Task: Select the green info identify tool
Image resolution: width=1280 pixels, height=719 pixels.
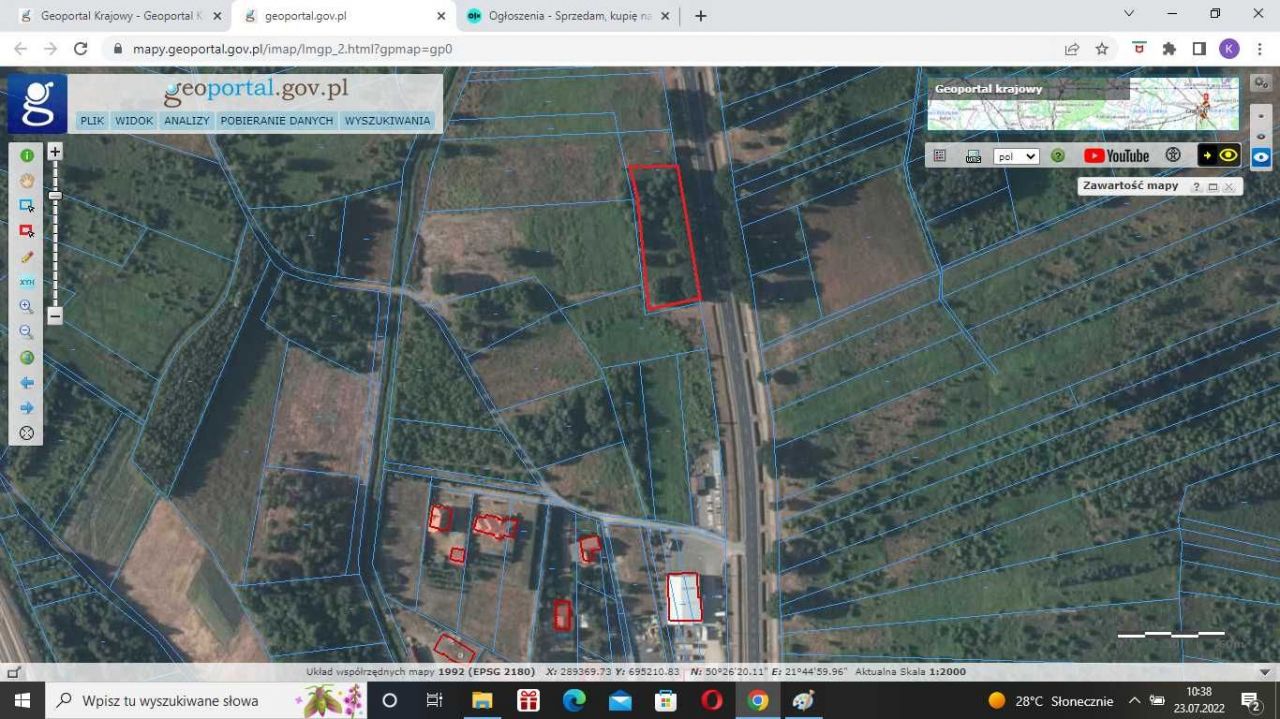Action: [27, 155]
